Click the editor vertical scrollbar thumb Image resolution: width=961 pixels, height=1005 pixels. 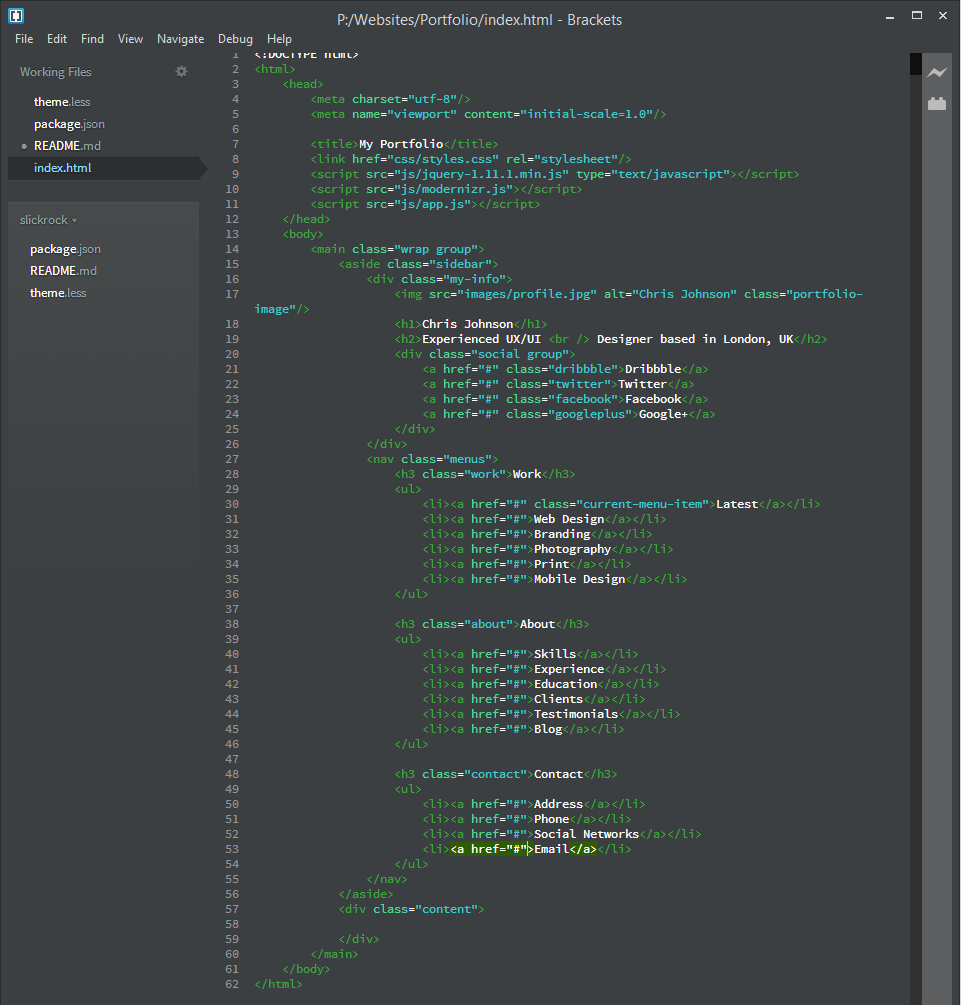915,64
